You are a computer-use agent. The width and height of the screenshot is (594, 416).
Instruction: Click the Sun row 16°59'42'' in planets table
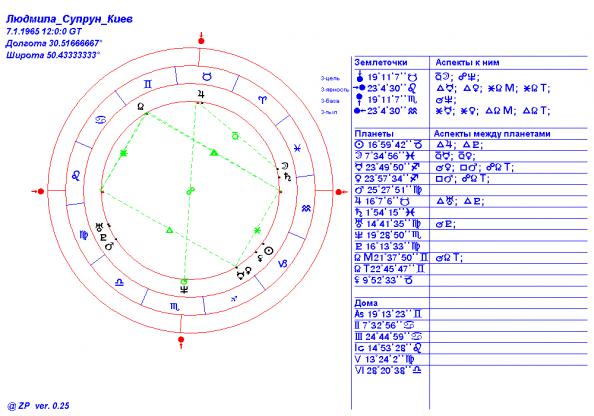(x=389, y=145)
